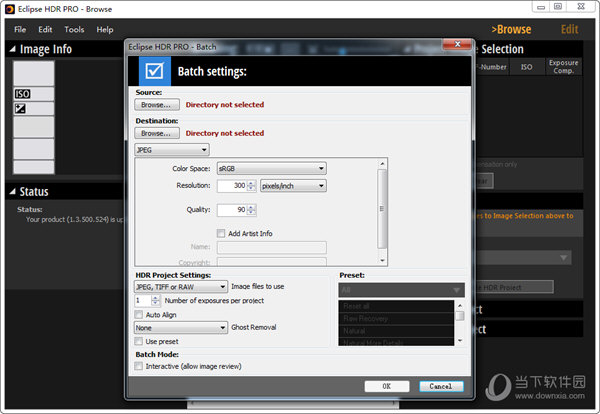Switch to the Edit mode tab

tap(569, 29)
